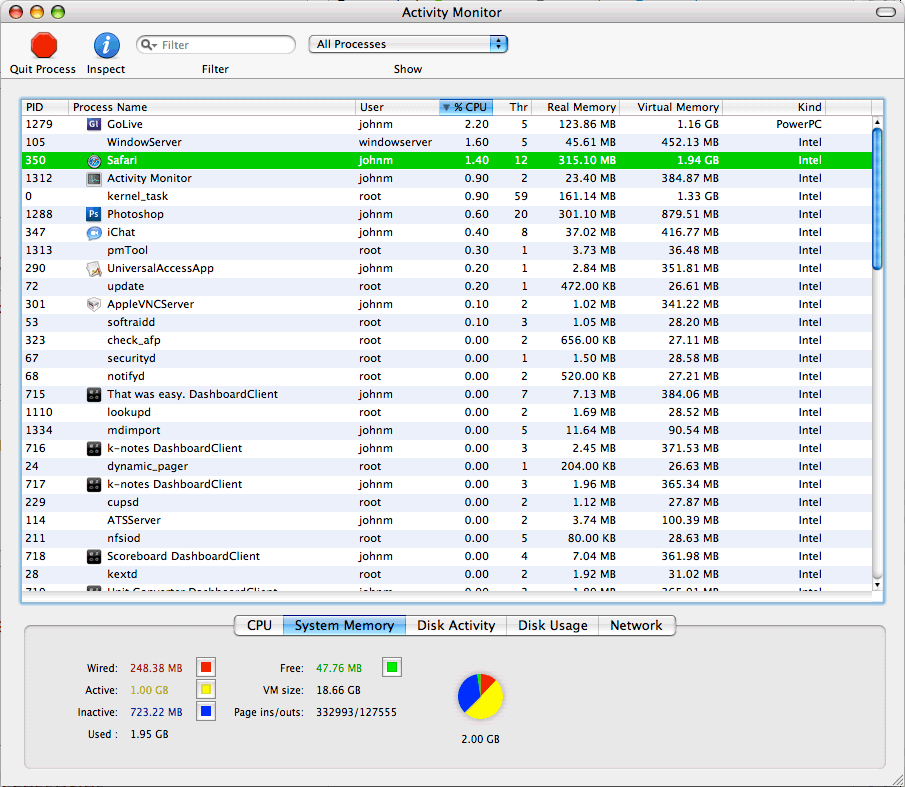
Task: Select the cupsd process row
Action: [x=447, y=503]
